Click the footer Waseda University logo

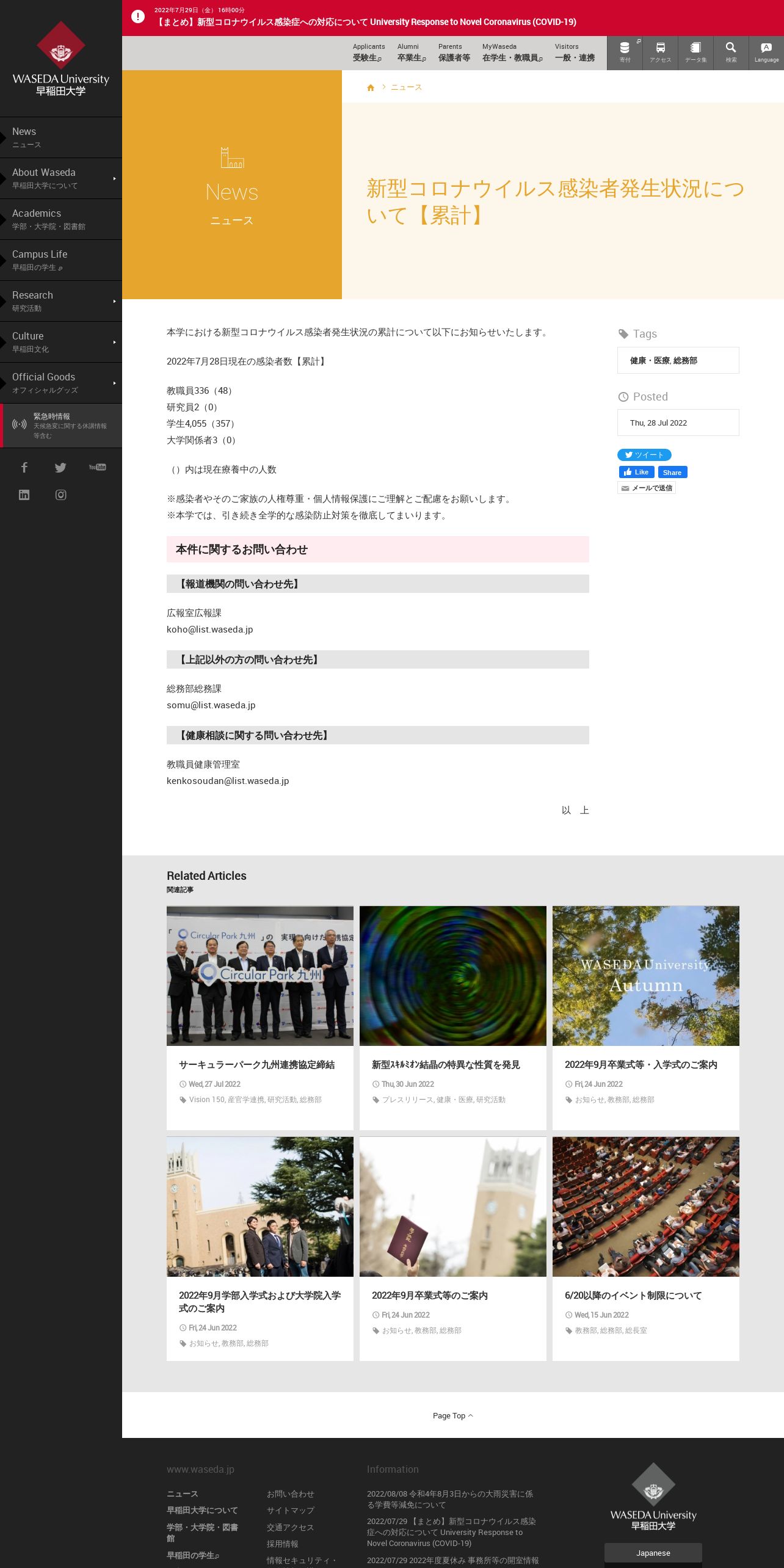[x=653, y=1496]
